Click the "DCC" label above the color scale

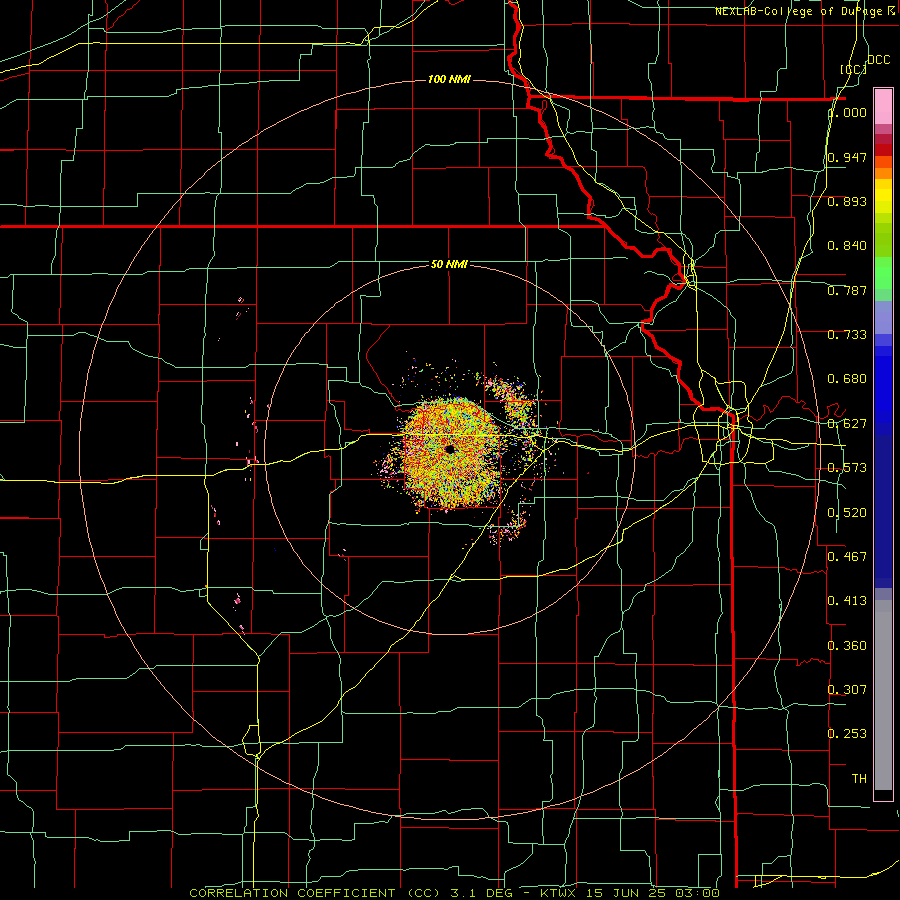(878, 60)
